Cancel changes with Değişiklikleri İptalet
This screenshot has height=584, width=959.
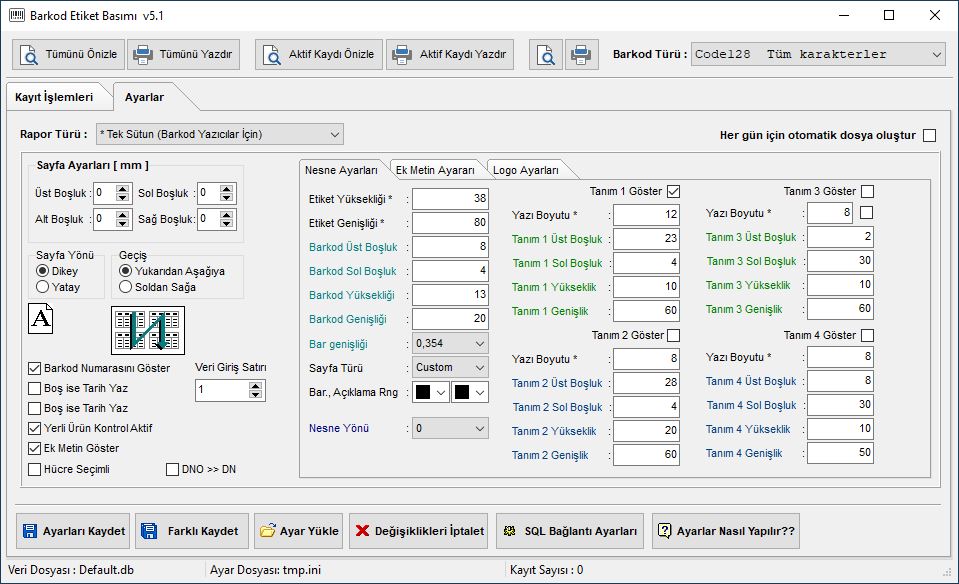click(x=419, y=531)
